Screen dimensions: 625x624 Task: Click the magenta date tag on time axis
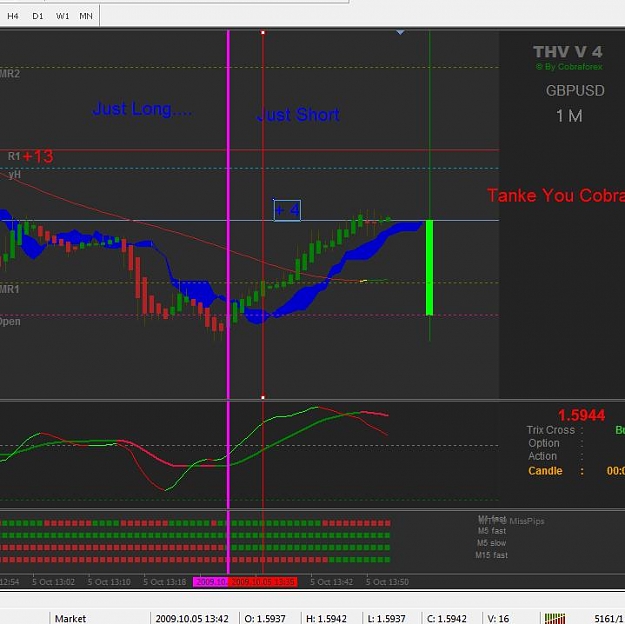point(210,582)
